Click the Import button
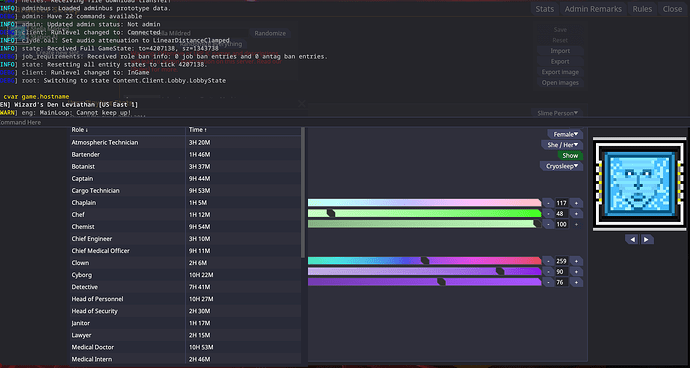This screenshot has width=690, height=368. [560, 51]
